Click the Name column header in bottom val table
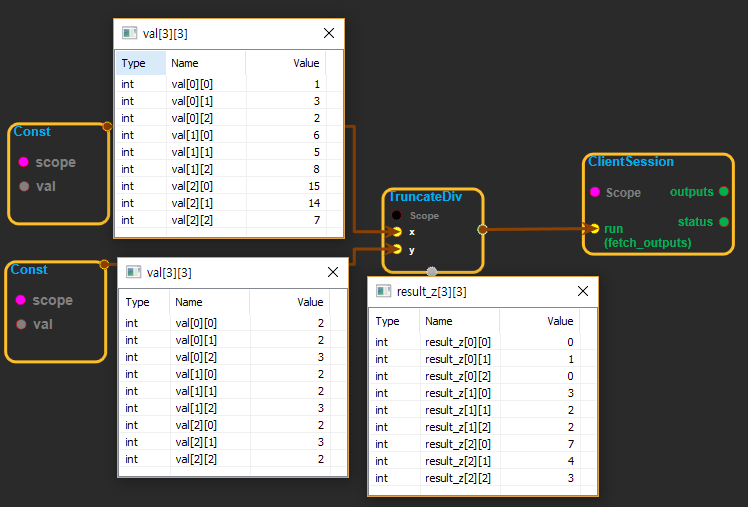748x507 pixels. coord(188,301)
